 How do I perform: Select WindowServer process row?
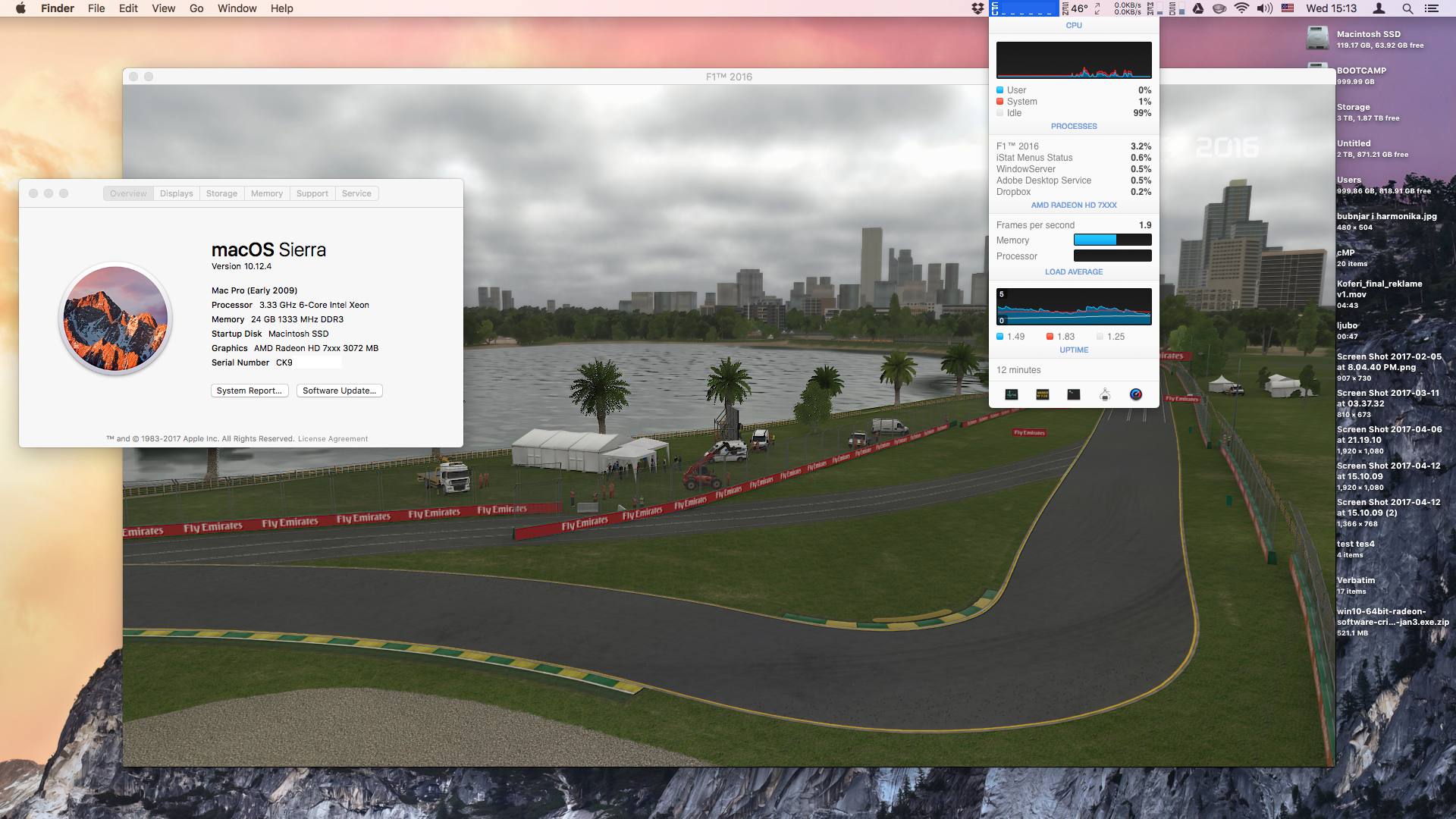[x=1074, y=169]
